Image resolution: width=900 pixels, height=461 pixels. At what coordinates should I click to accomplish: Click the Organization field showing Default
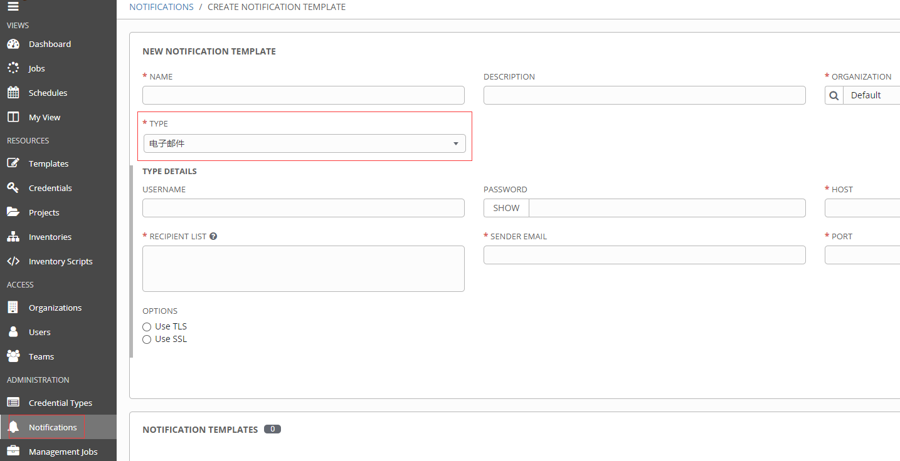pyautogui.click(x=872, y=95)
